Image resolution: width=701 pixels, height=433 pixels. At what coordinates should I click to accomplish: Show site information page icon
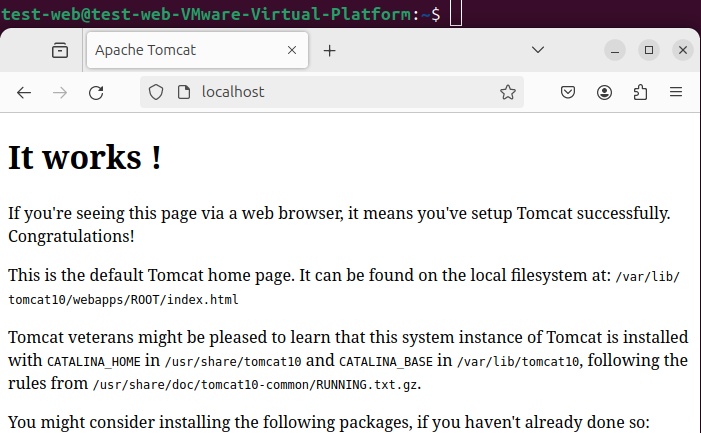184,92
